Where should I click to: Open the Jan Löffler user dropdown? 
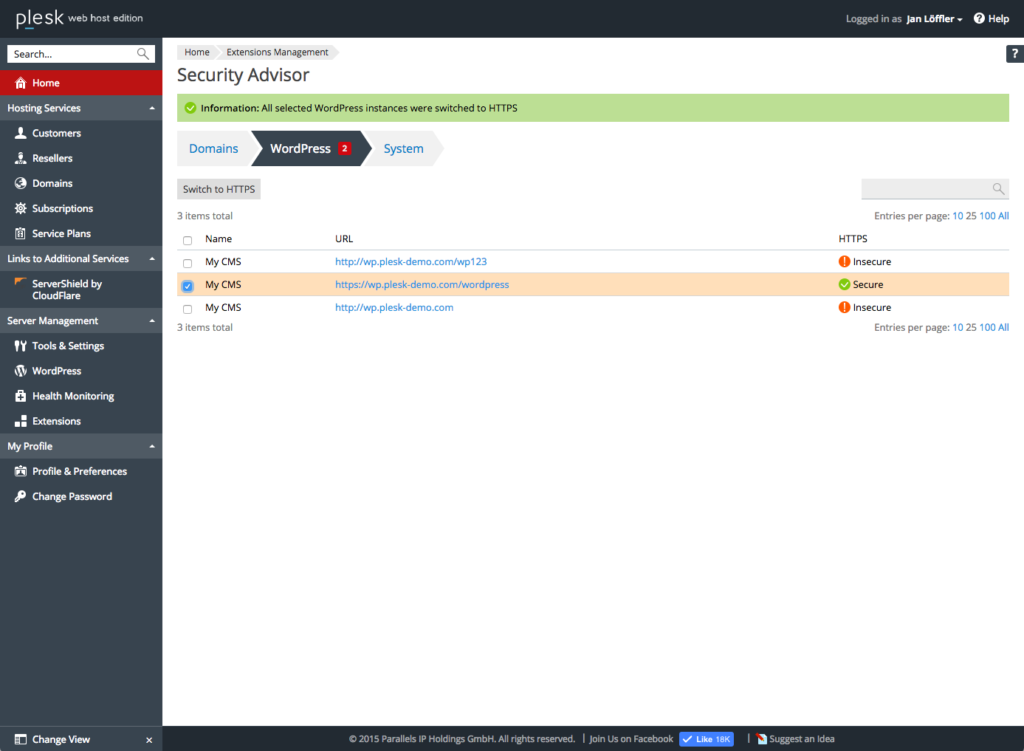[x=934, y=19]
